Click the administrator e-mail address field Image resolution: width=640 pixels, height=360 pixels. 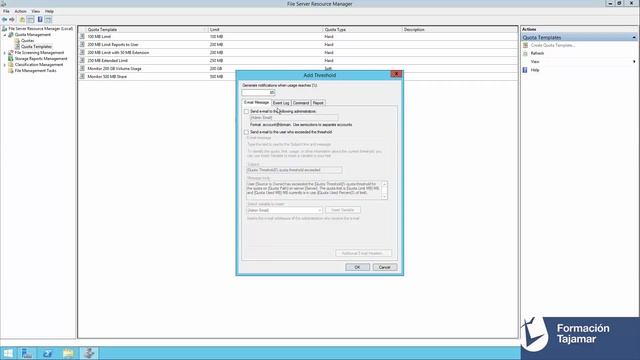[x=294, y=118]
